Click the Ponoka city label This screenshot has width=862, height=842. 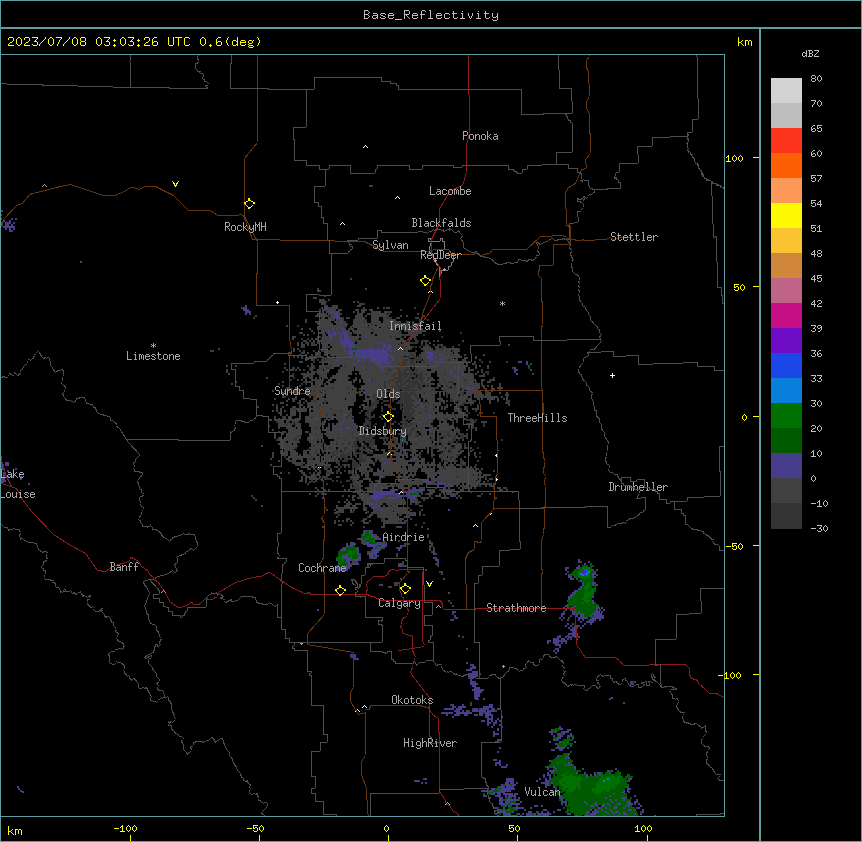(480, 136)
